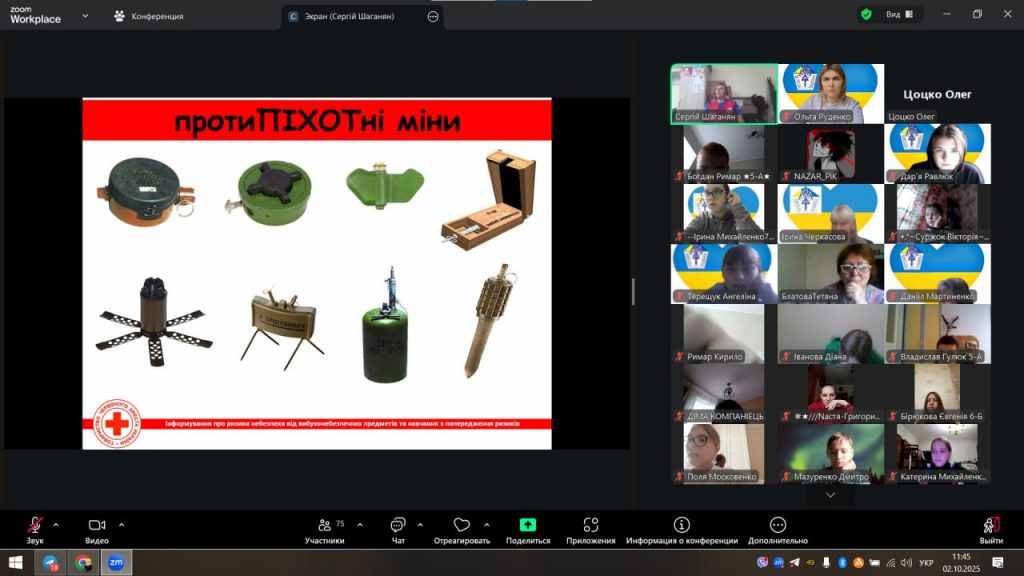Viewport: 1024px width, 576px height.
Task: Select Сергій Шаганян's video thumbnail
Action: pos(724,94)
